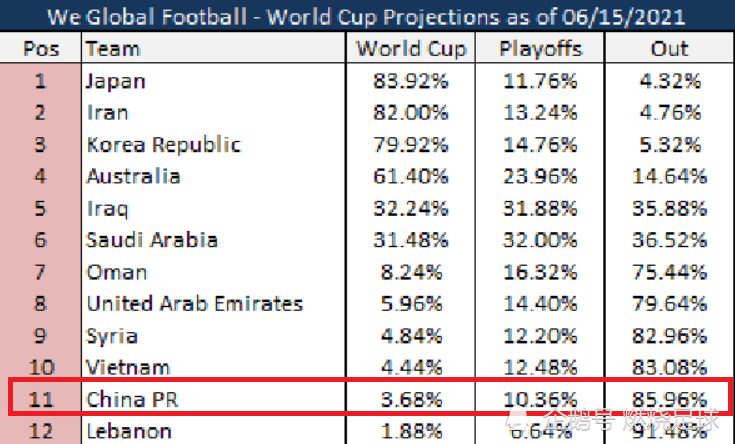Select the Playoffs column header

(540, 48)
